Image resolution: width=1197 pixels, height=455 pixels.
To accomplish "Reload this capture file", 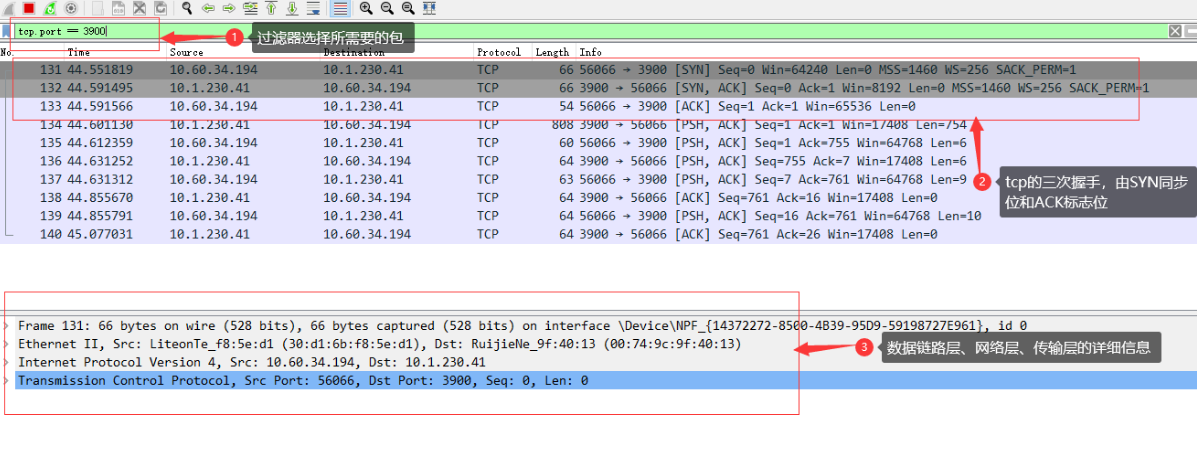I will (x=160, y=8).
